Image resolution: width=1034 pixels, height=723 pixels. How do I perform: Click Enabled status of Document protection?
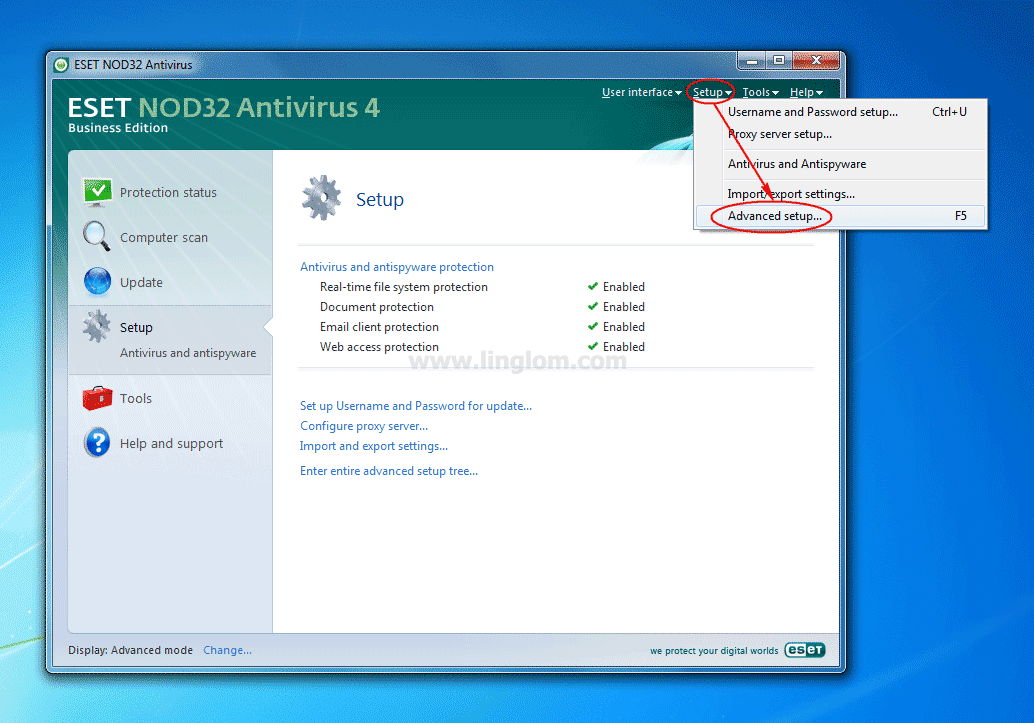coord(624,307)
